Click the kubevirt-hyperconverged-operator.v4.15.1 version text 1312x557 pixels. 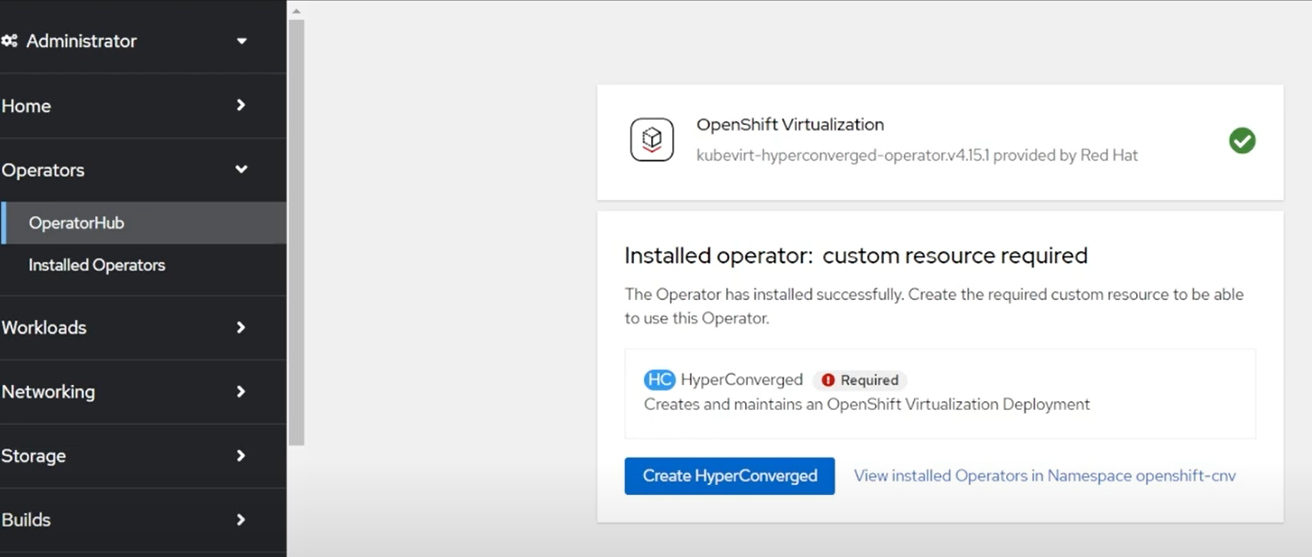pyautogui.click(x=842, y=155)
